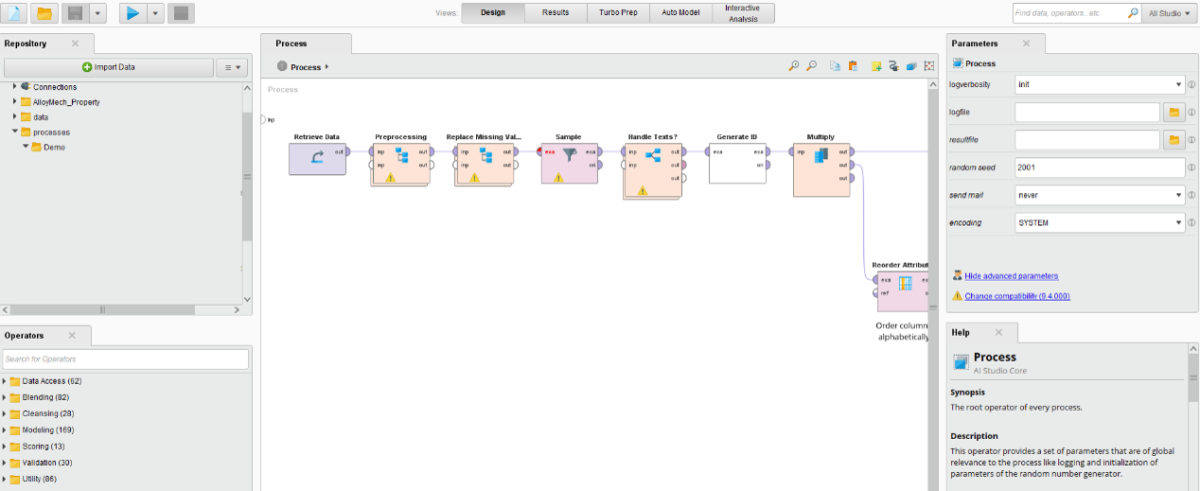Select the Preprocessing subprocess operator

401,163
